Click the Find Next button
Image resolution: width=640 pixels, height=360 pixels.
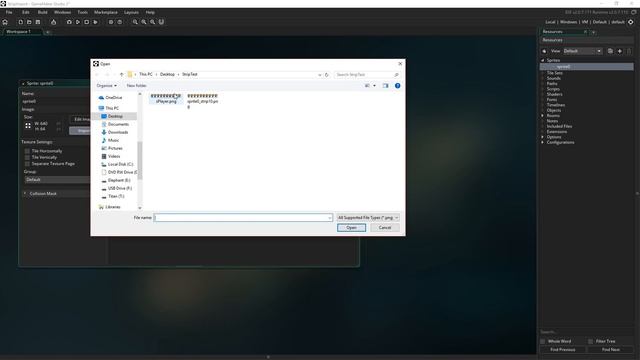[611, 350]
